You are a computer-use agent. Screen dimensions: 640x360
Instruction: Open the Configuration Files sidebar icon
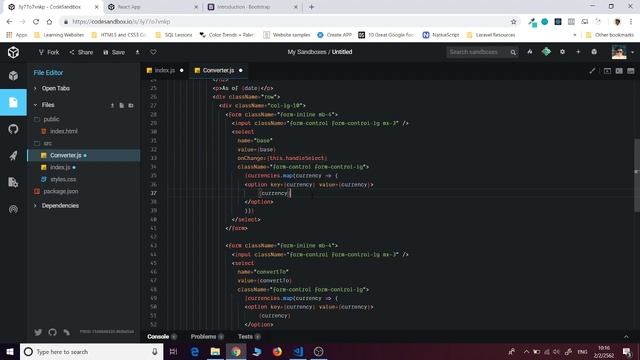(13, 182)
